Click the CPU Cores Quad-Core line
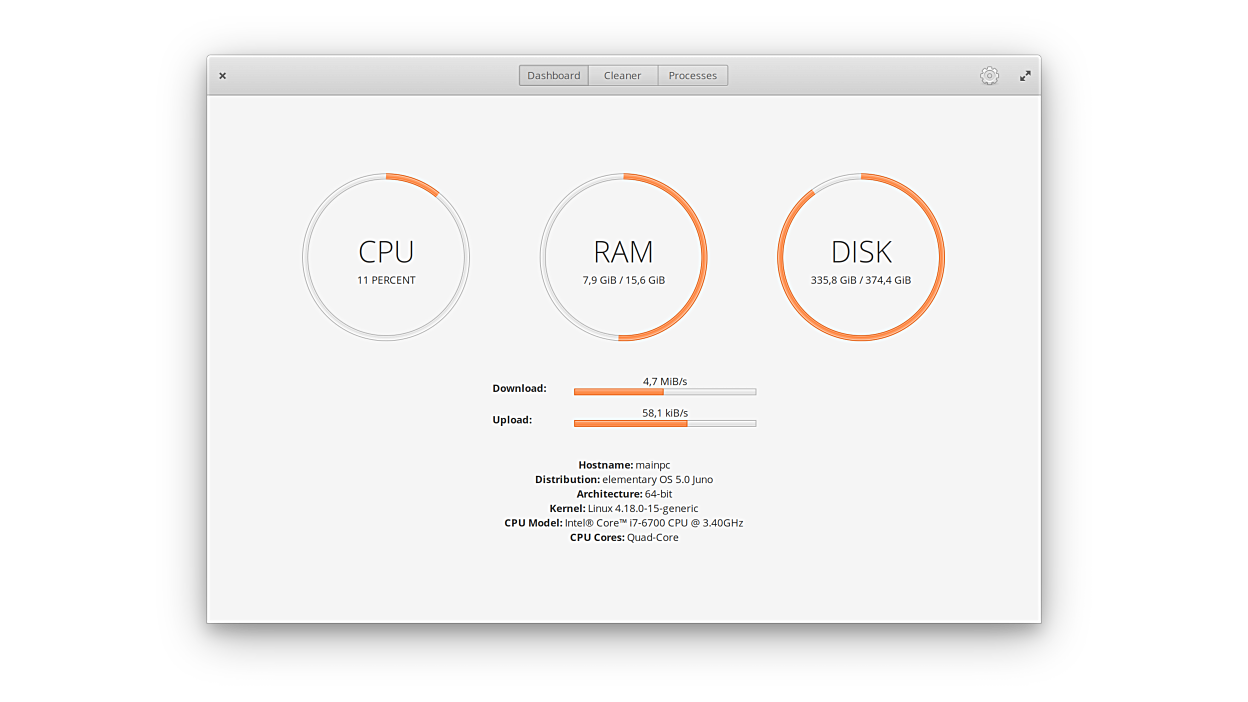The width and height of the screenshot is (1248, 702). [x=624, y=538]
